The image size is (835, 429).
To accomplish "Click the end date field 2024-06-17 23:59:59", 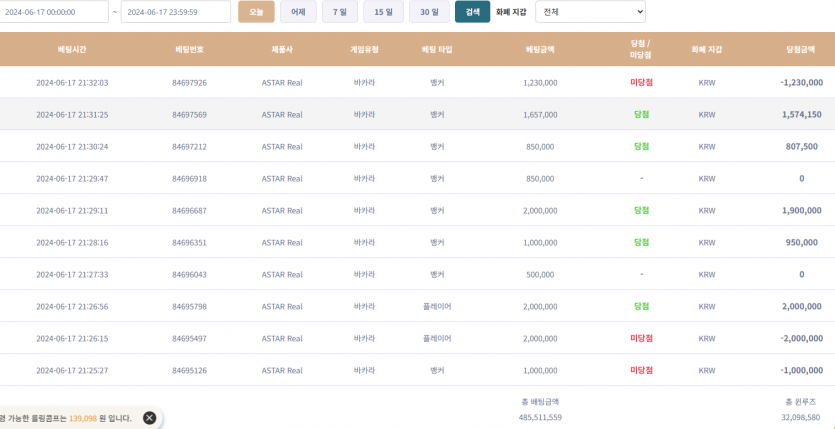I will [176, 12].
